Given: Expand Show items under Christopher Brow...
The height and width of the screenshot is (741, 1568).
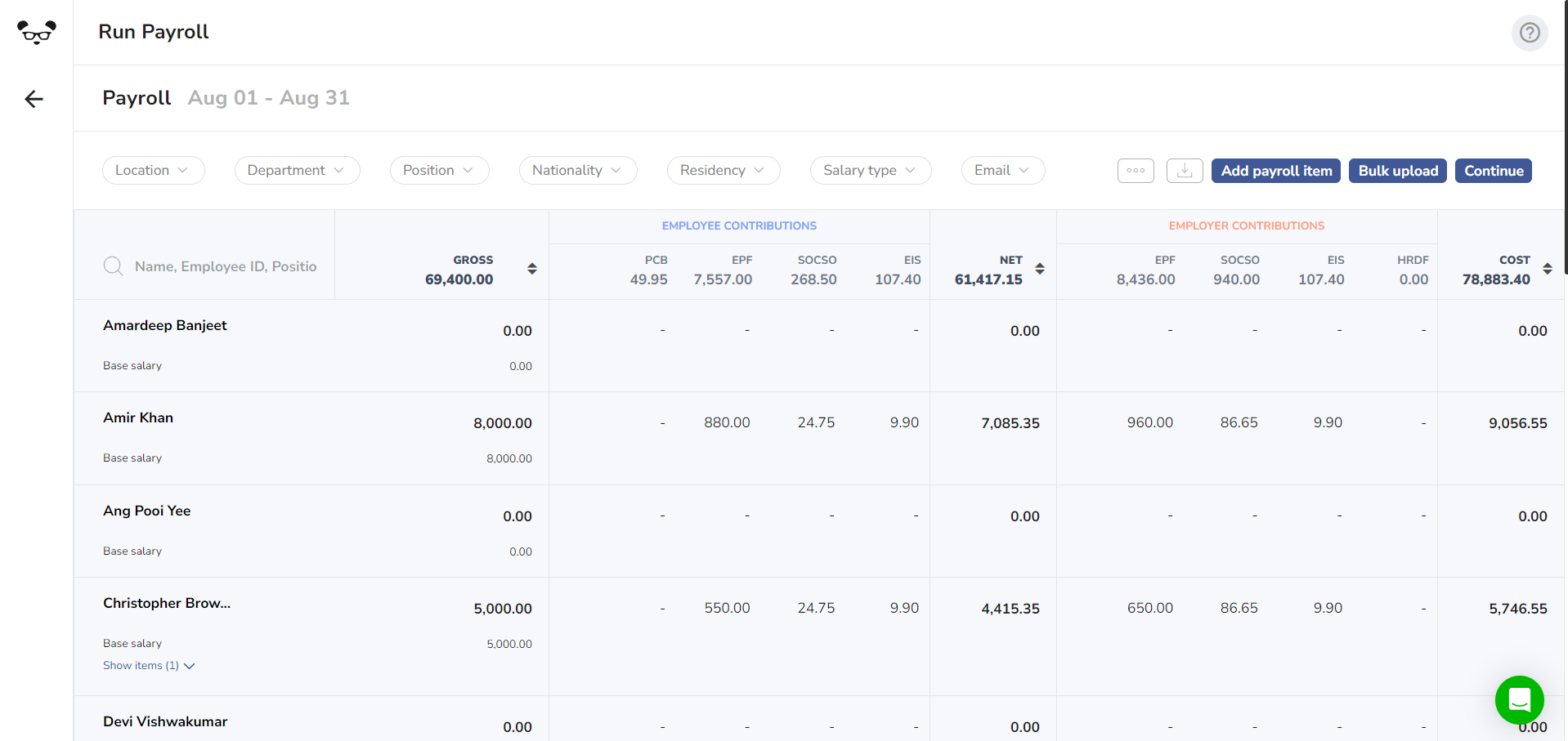Looking at the screenshot, I should (x=149, y=665).
